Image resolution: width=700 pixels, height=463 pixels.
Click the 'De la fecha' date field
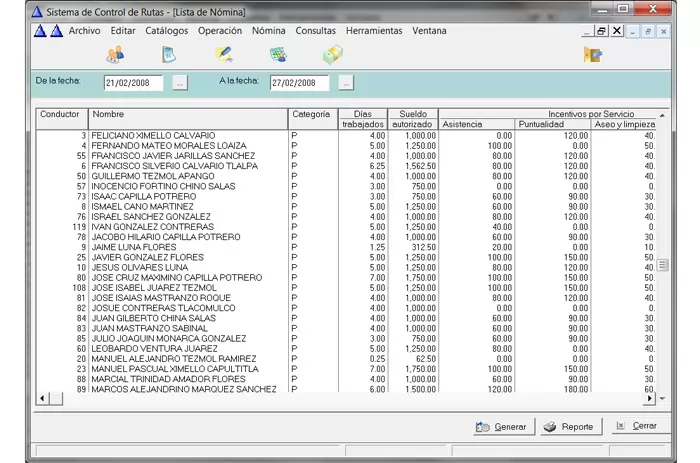tap(134, 83)
